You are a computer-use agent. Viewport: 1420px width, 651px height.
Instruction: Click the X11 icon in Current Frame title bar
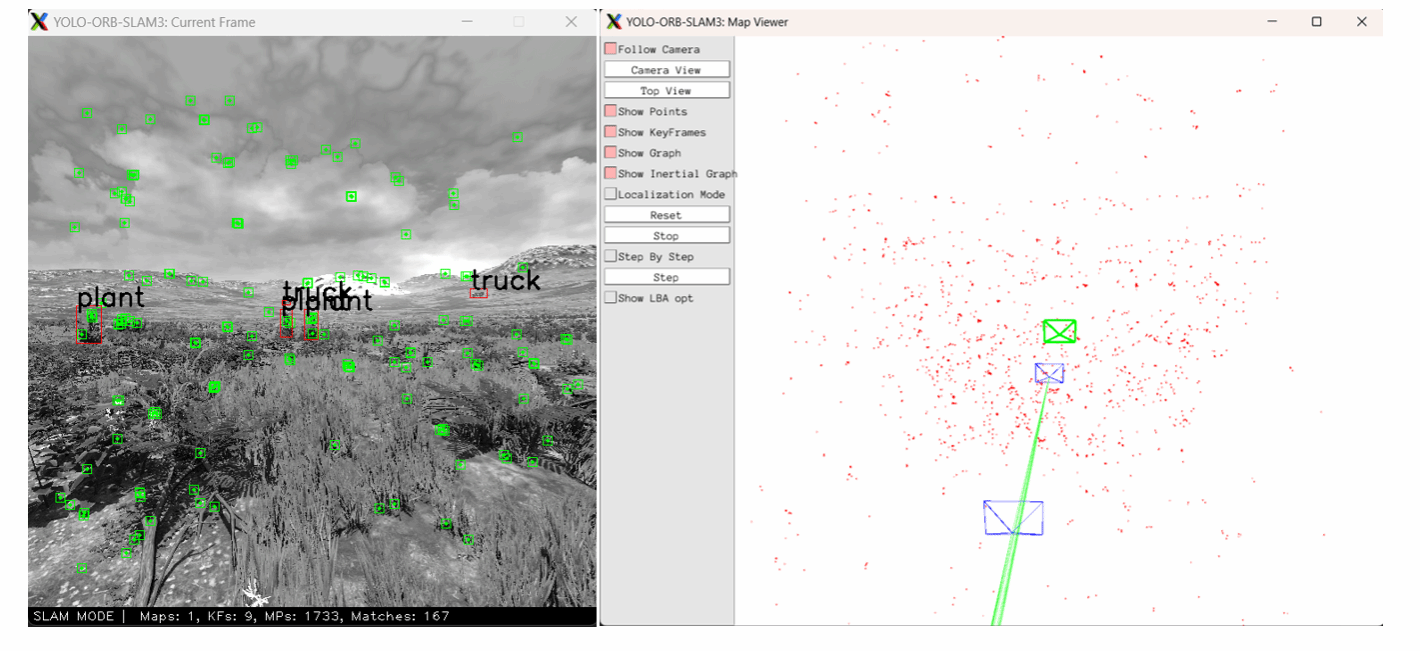click(x=39, y=21)
